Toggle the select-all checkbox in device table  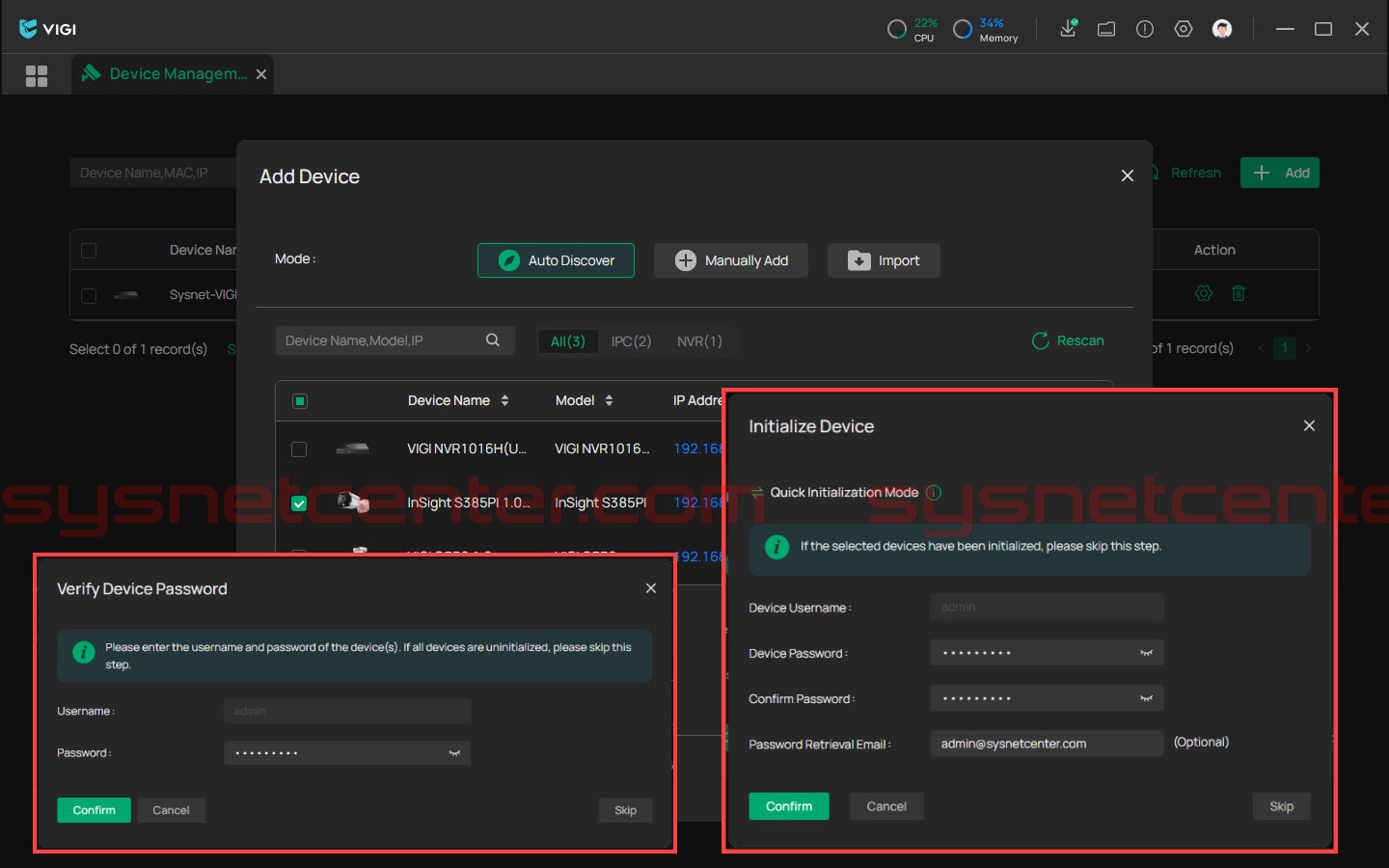coord(300,401)
